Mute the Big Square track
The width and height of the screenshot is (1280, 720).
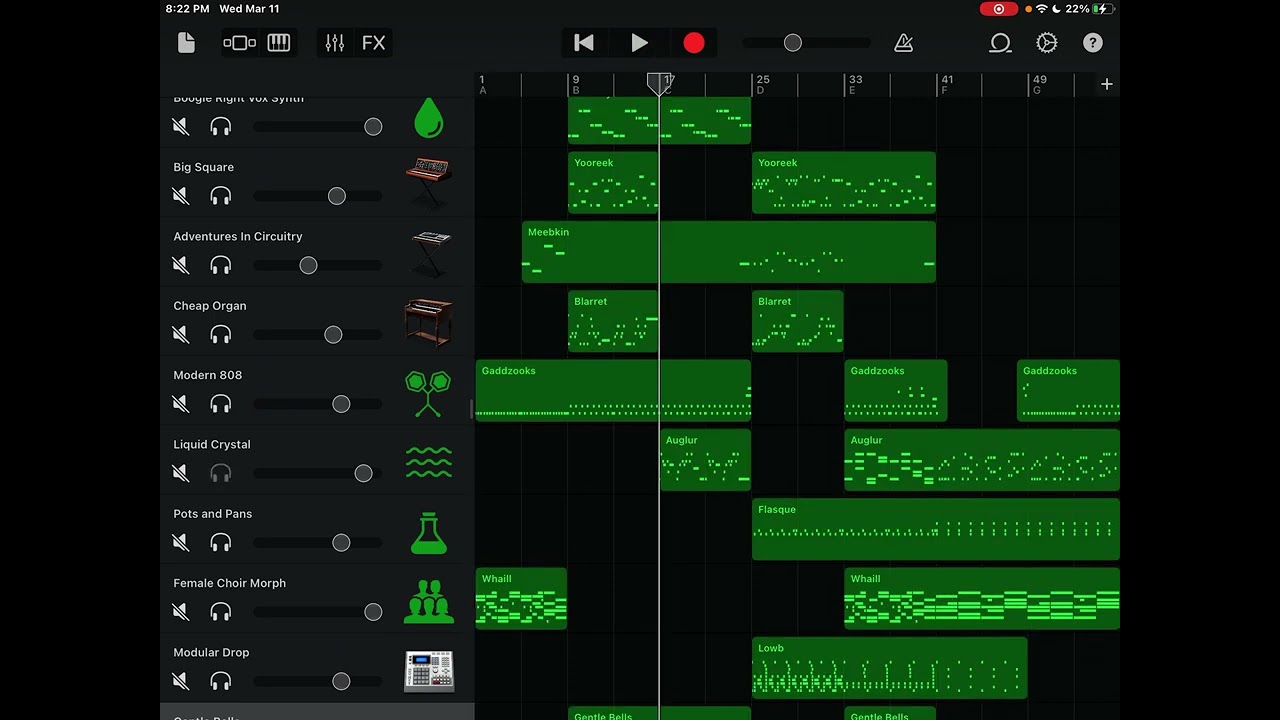click(181, 196)
